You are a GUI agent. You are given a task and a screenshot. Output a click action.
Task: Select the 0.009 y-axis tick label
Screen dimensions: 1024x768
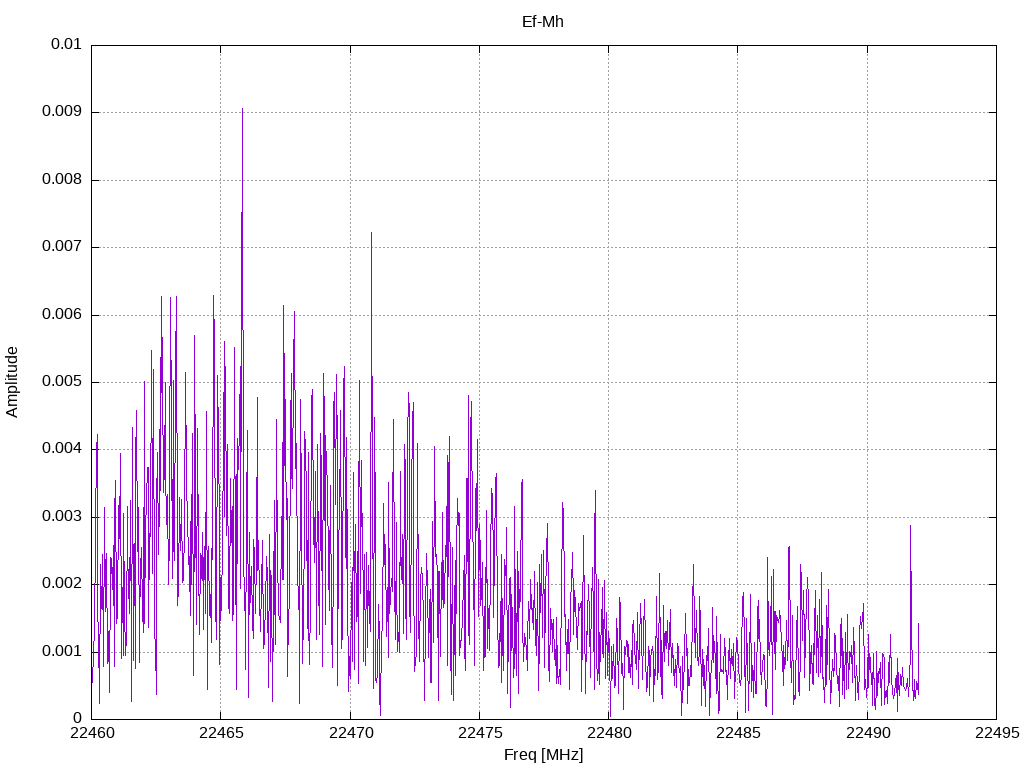coord(62,112)
